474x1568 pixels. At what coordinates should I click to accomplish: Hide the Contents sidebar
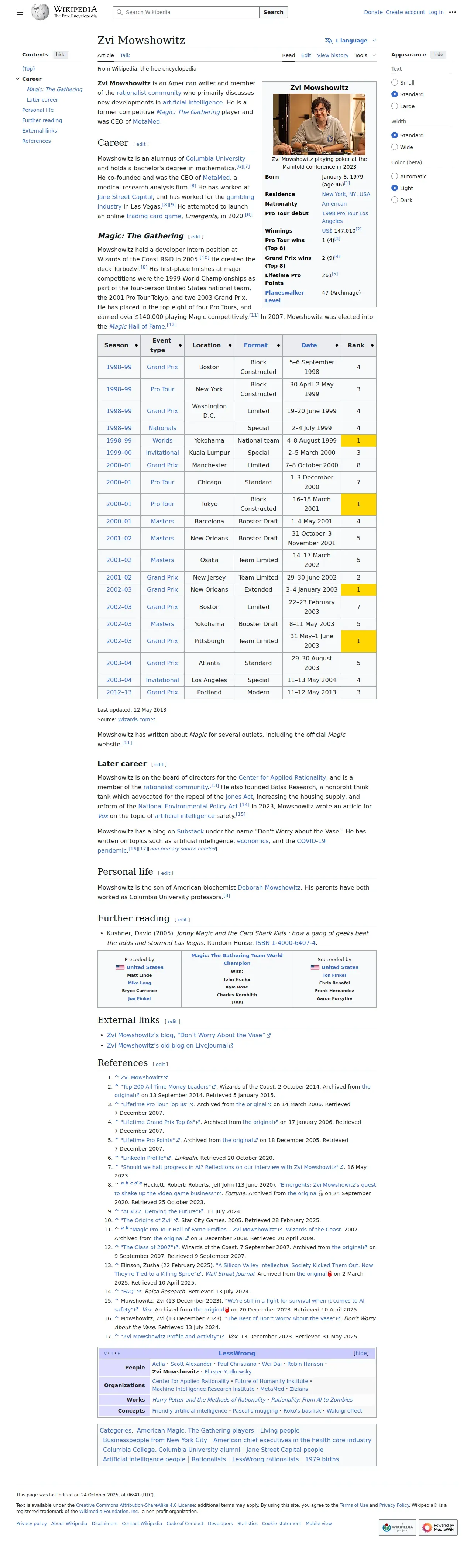[61, 55]
